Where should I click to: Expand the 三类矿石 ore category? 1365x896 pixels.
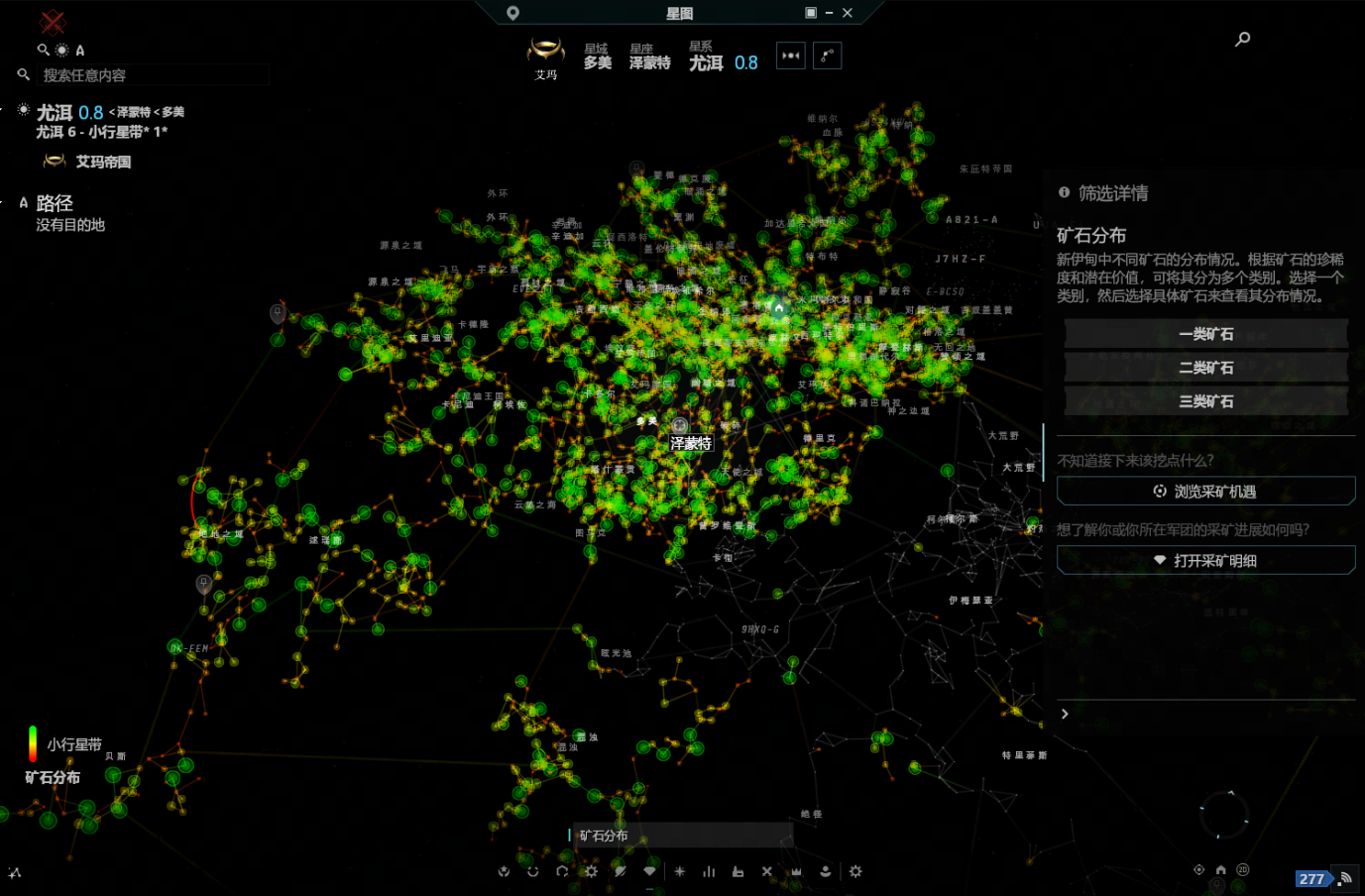(1205, 401)
